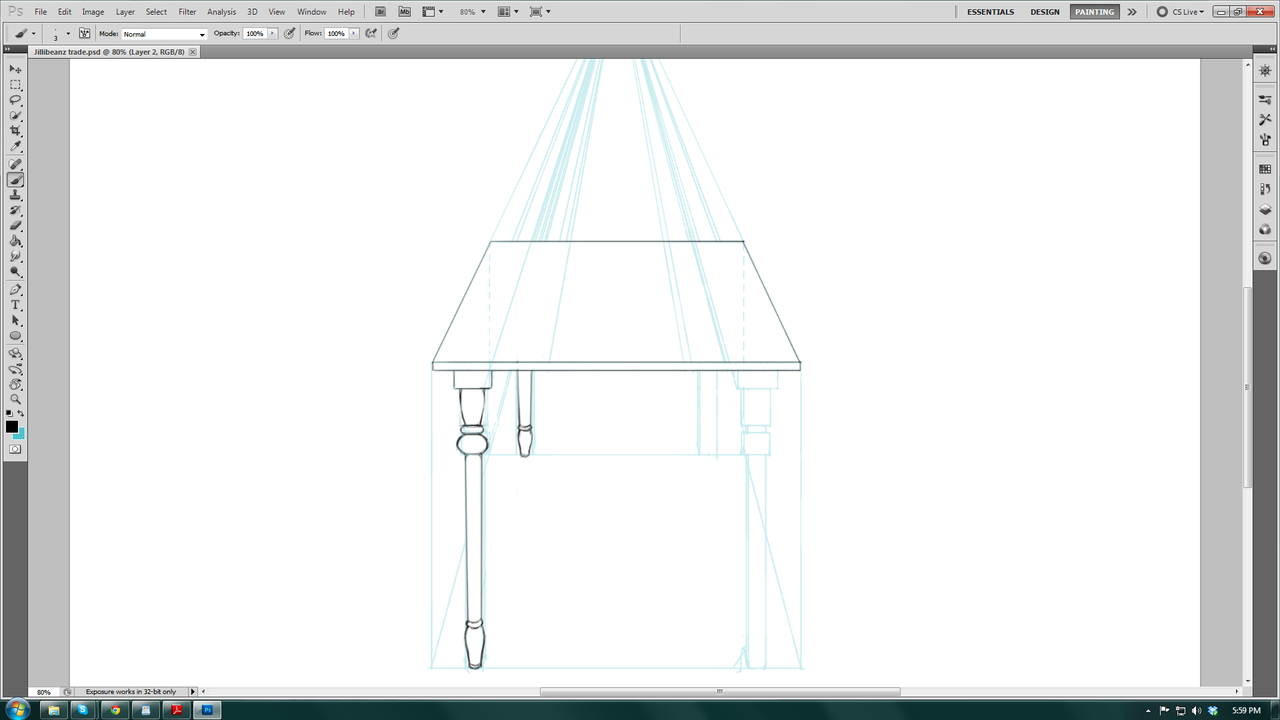Open the Layer menu
1280x720 pixels.
pos(125,12)
